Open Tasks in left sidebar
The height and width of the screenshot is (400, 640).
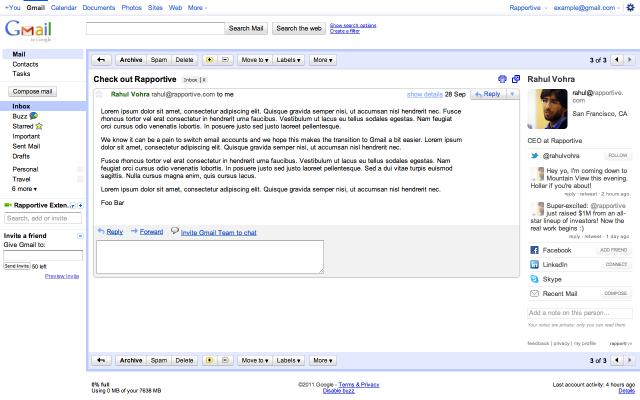21,74
